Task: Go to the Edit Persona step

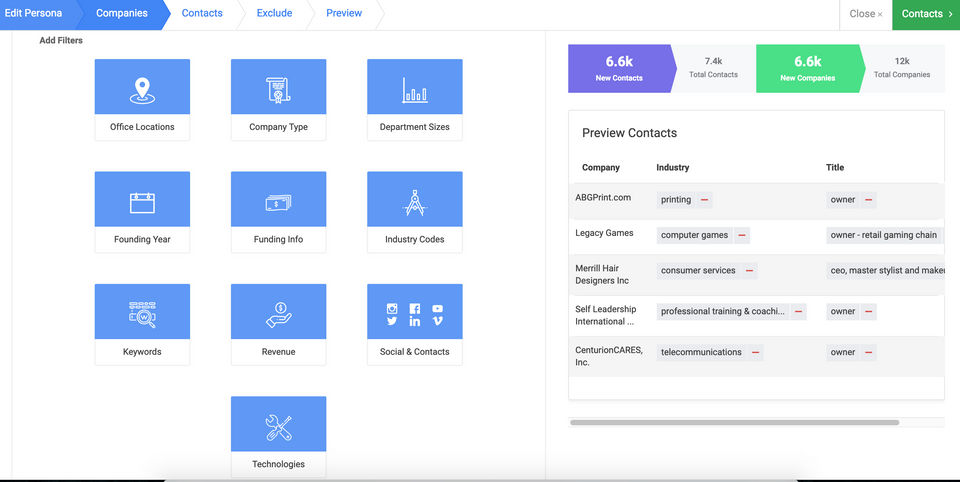Action: tap(36, 13)
